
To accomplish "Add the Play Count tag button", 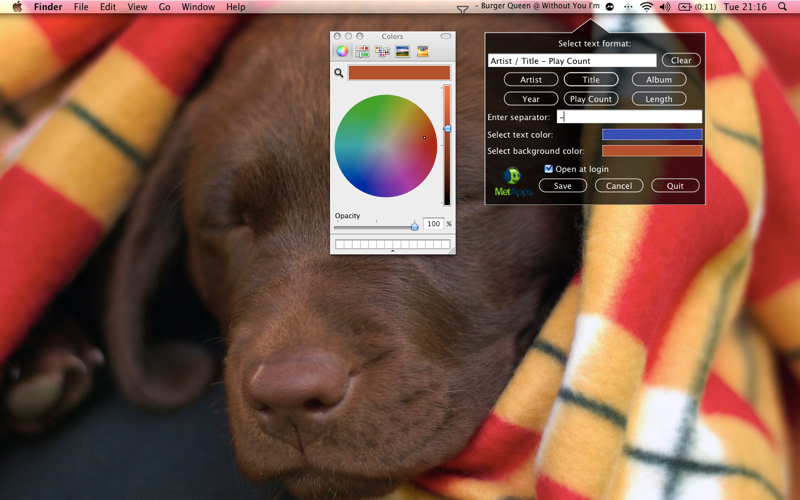I will (591, 99).
